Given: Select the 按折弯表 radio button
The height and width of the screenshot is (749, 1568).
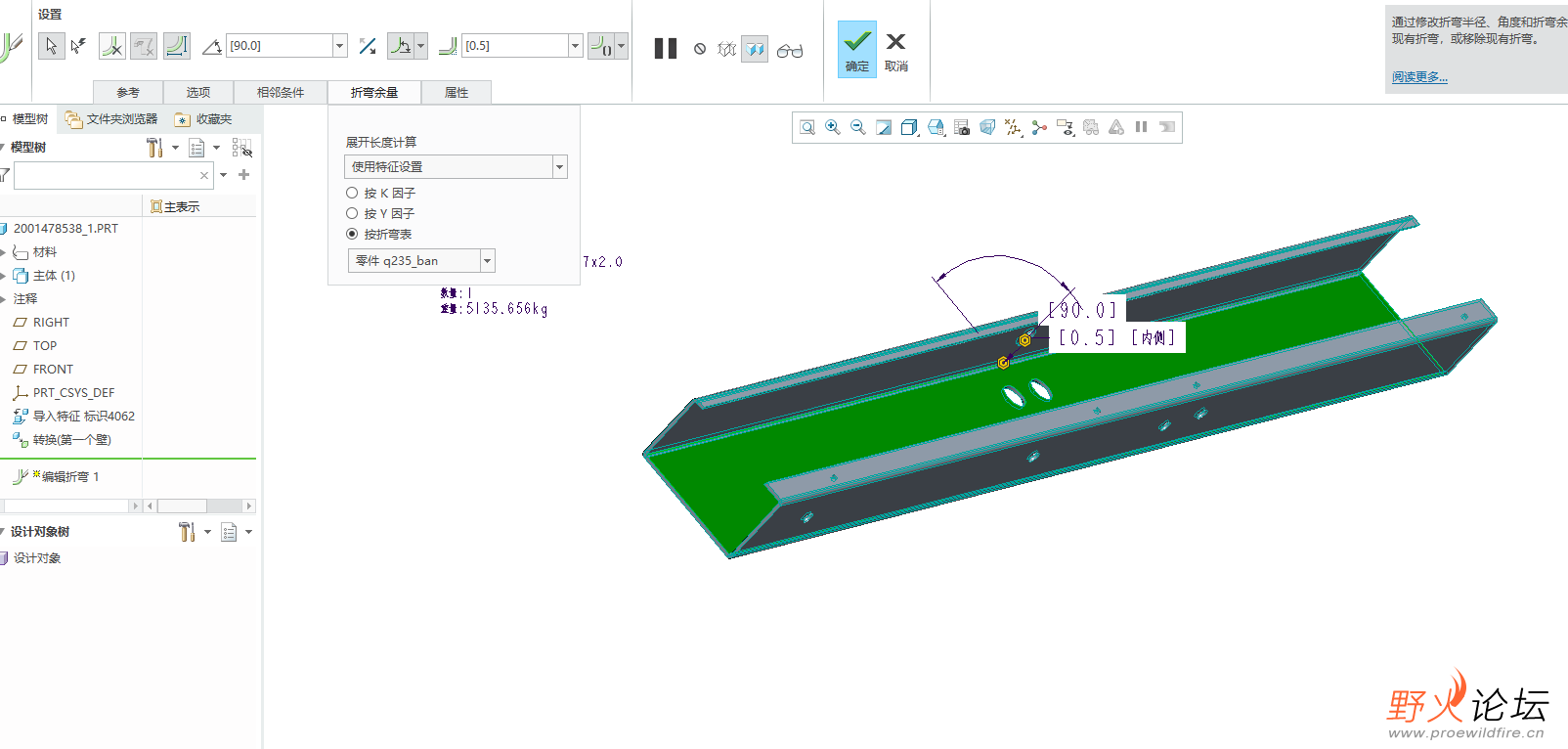Looking at the screenshot, I should pyautogui.click(x=352, y=234).
